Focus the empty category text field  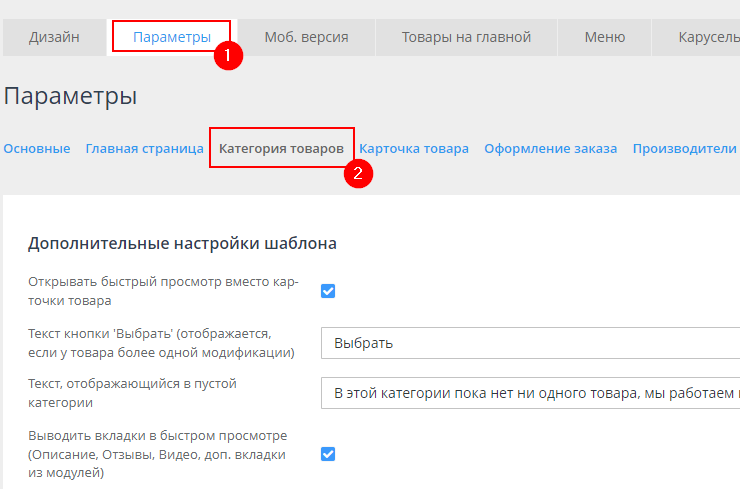(530, 393)
